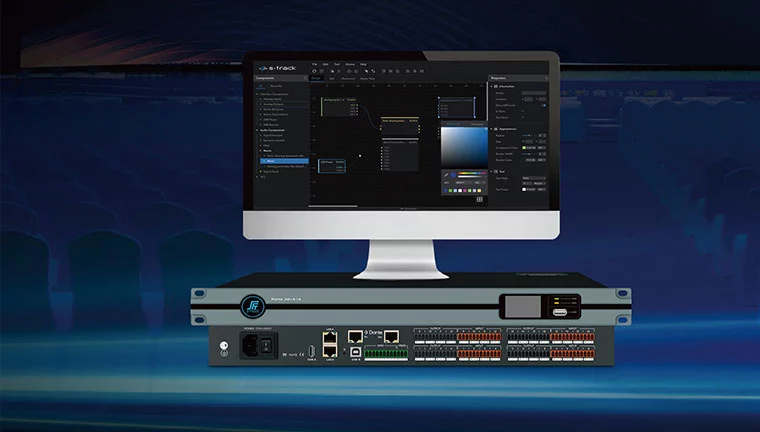Close the Components panel
This screenshot has height=432, width=760.
tap(305, 78)
